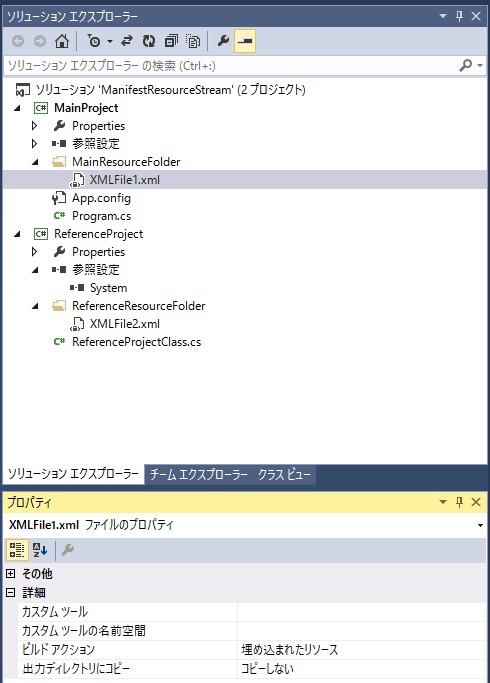Click the Property Pages wrench icon in Properties
The width and height of the screenshot is (490, 683).
68,550
